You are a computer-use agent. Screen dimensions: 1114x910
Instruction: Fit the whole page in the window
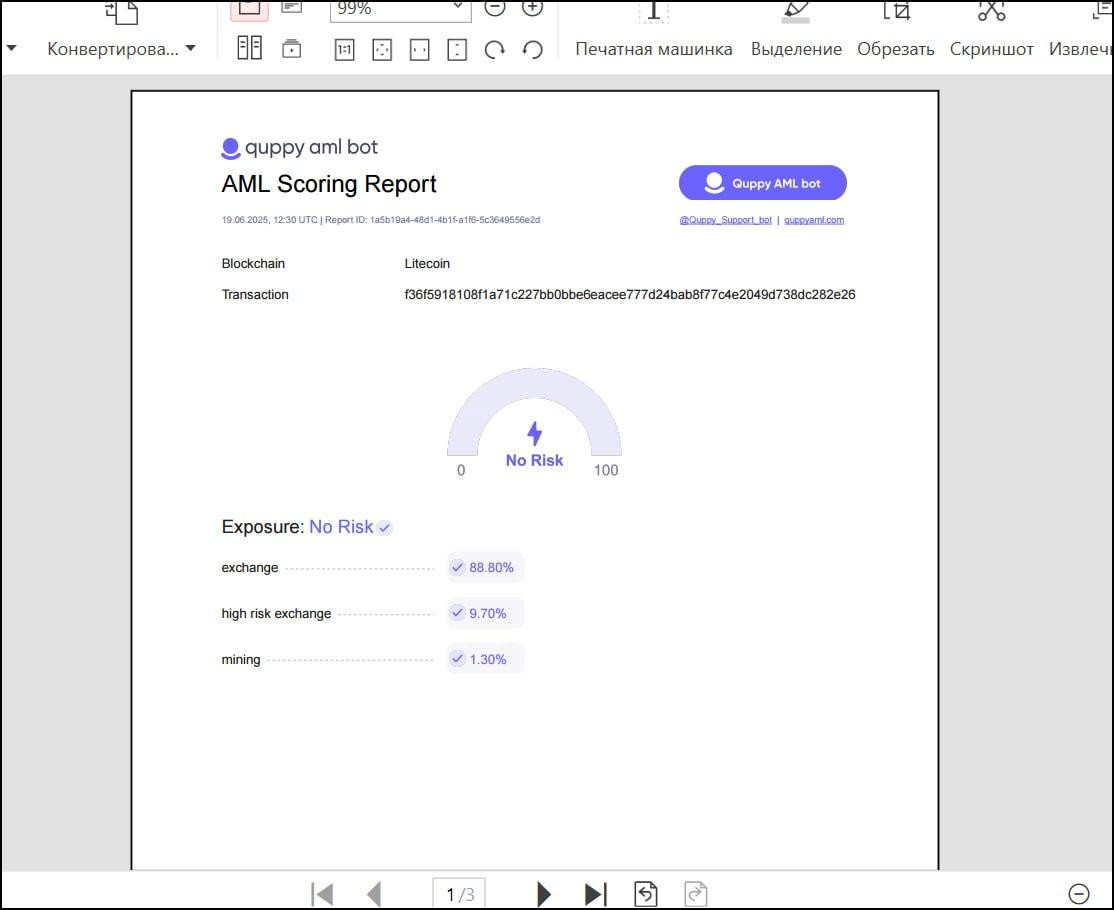(382, 50)
